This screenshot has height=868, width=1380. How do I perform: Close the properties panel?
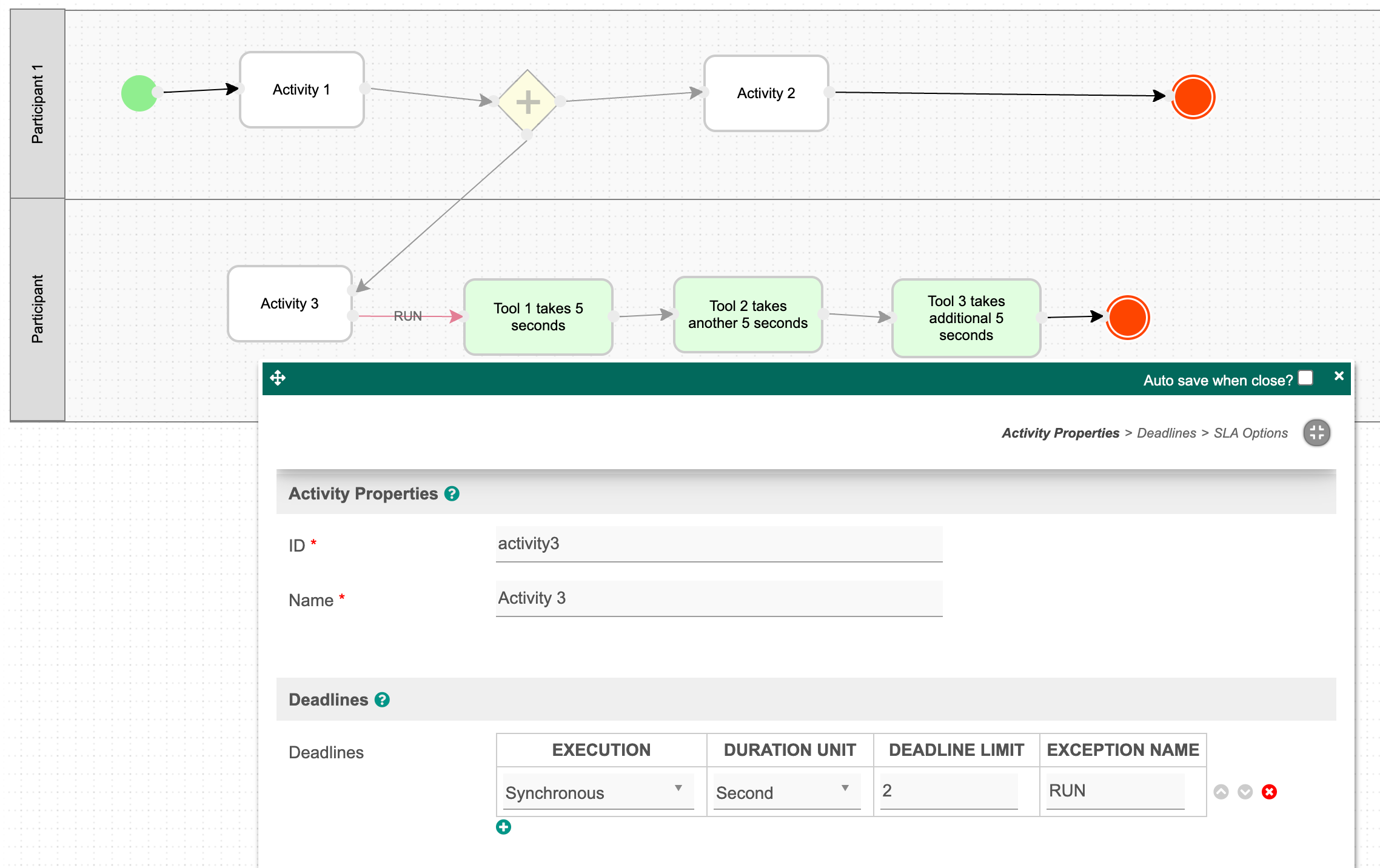pyautogui.click(x=1339, y=376)
